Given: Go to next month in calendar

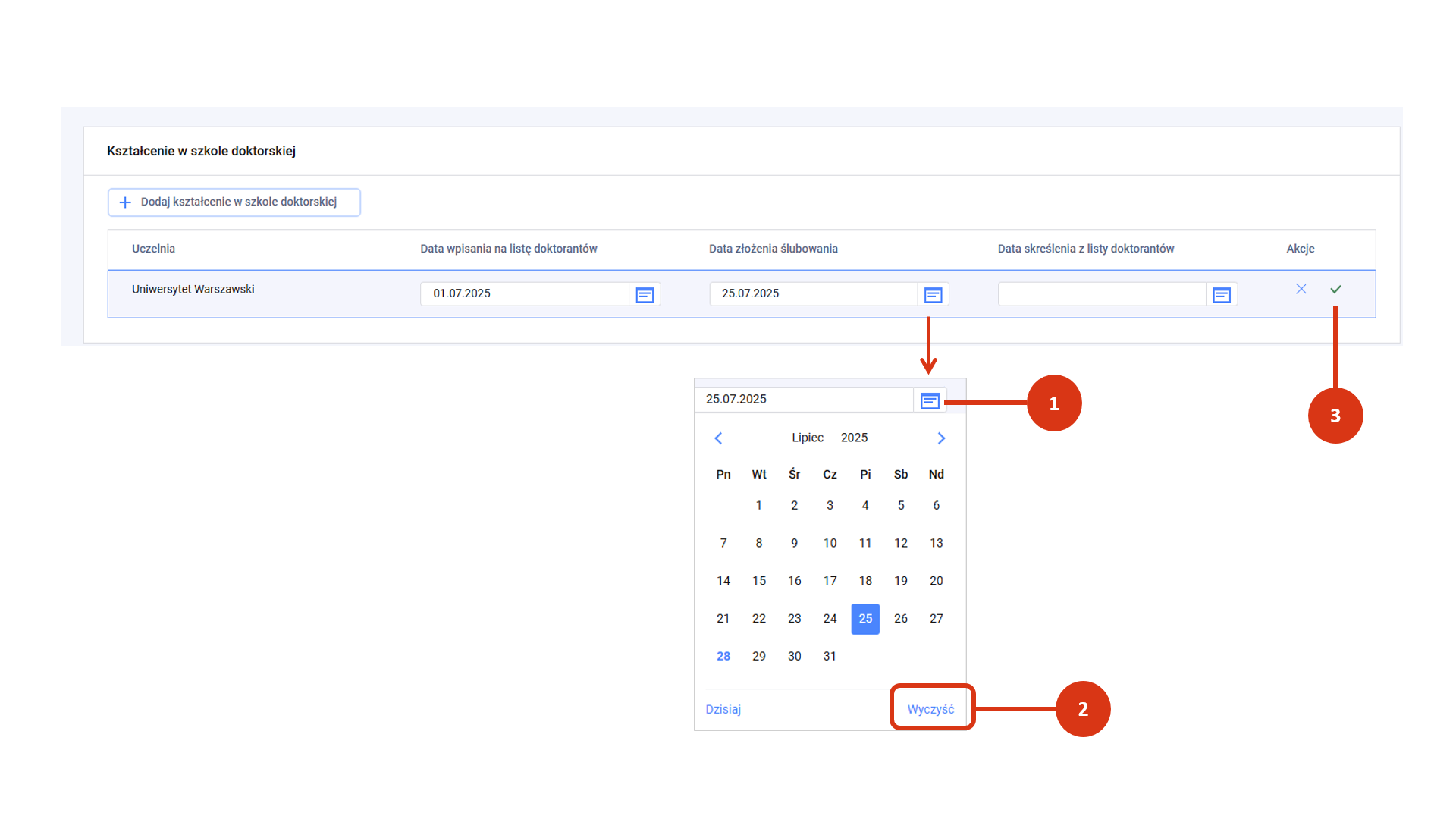Looking at the screenshot, I should [x=941, y=438].
